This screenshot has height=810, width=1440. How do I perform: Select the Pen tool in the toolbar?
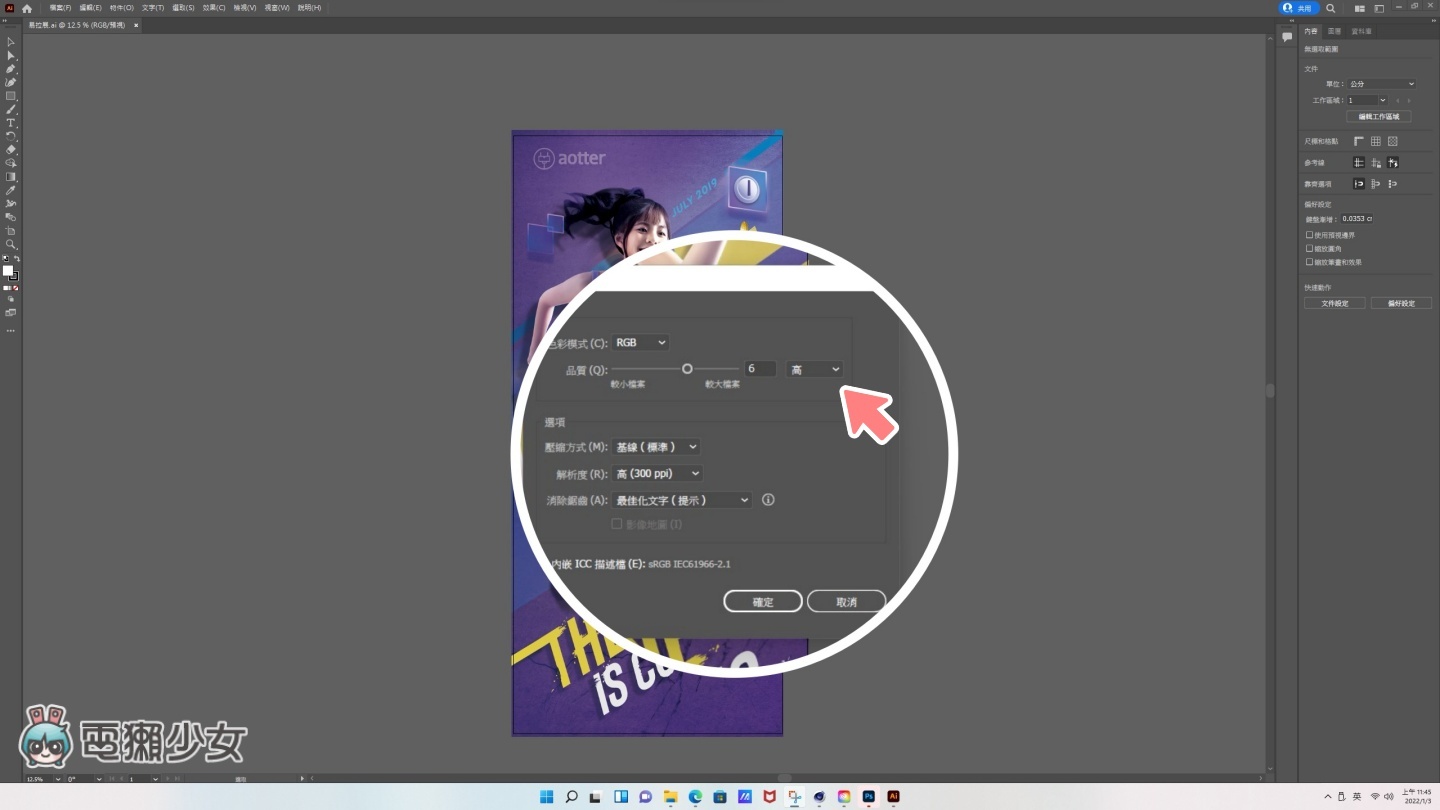(11, 69)
